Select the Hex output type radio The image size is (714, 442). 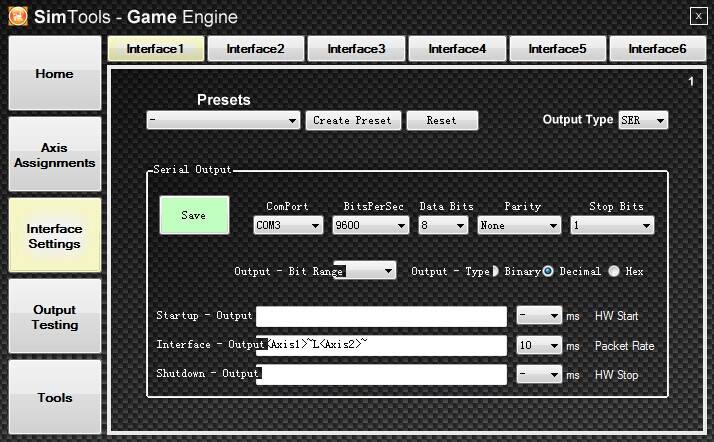tap(614, 271)
